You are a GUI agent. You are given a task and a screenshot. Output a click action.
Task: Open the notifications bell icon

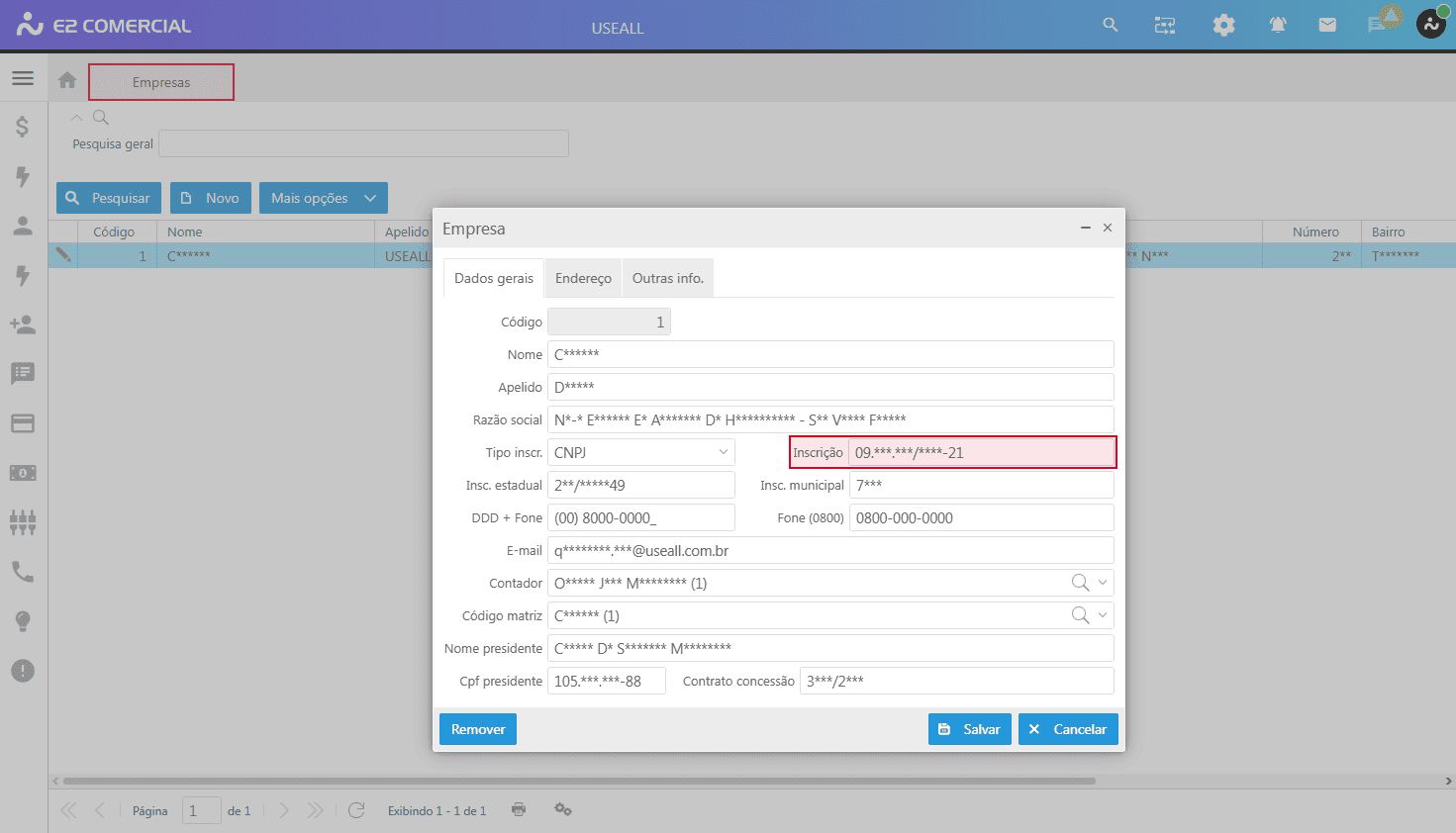1278,26
